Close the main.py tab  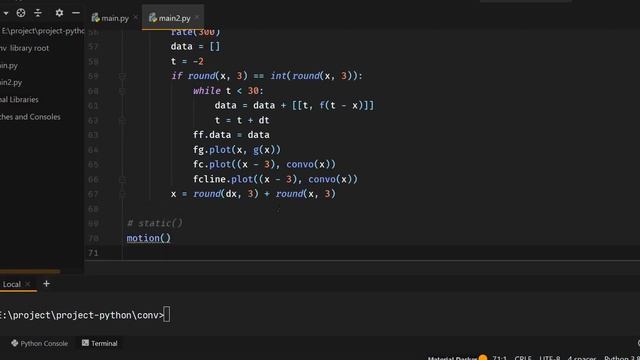(136, 18)
